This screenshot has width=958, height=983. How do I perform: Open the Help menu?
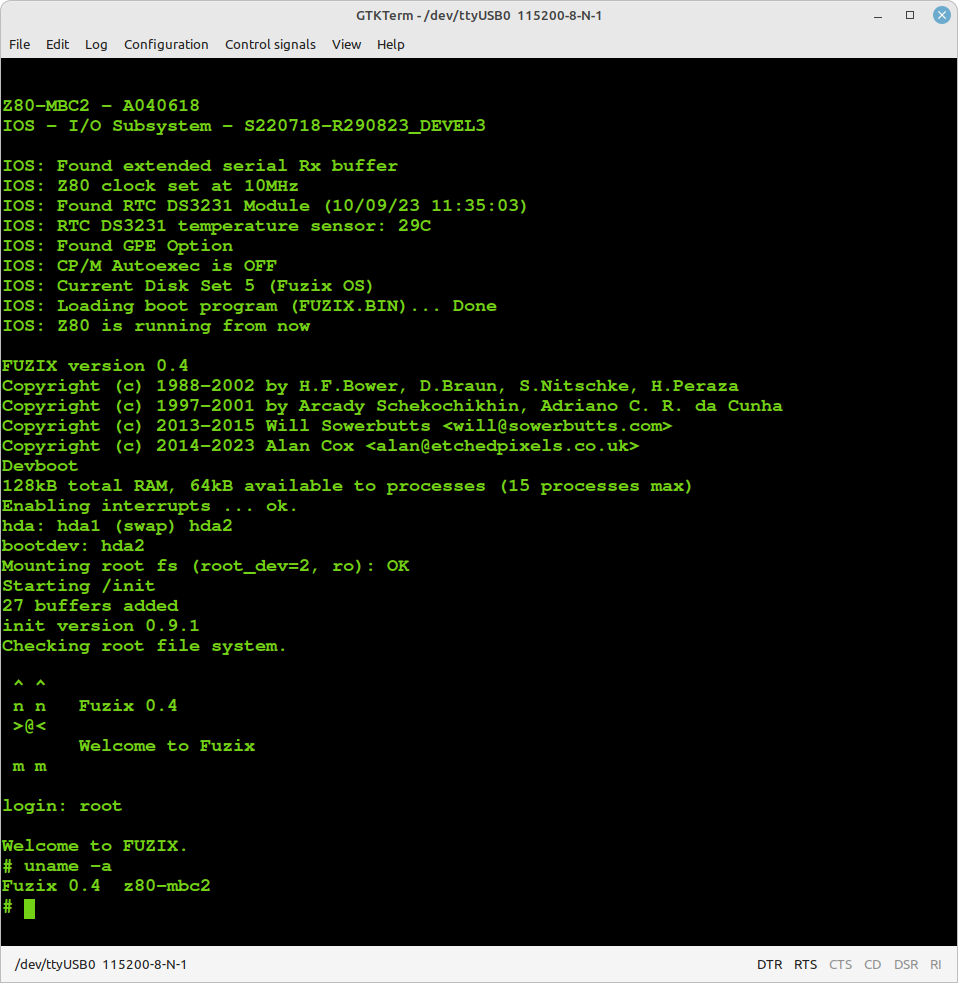coord(391,44)
